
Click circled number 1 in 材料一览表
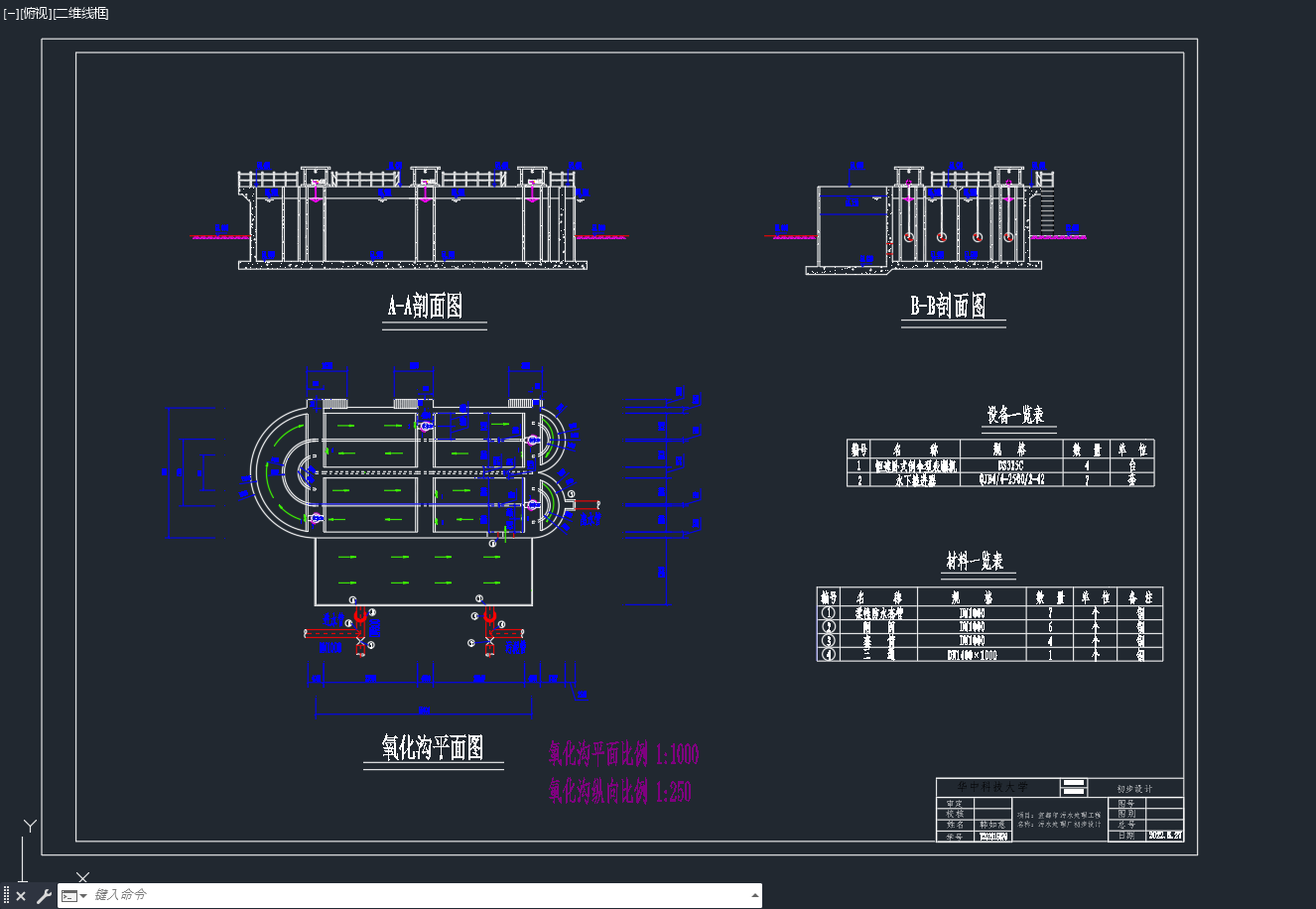pos(829,612)
